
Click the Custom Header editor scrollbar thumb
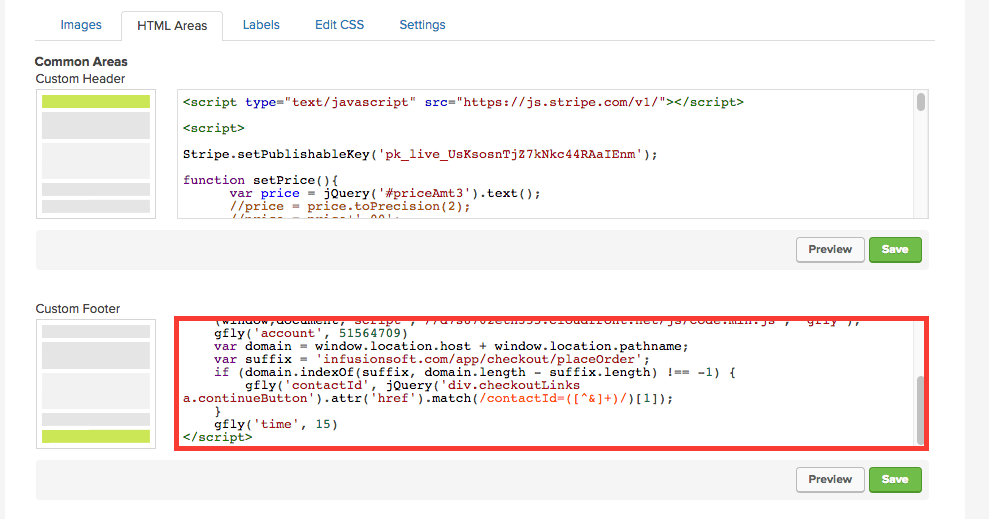[921, 102]
